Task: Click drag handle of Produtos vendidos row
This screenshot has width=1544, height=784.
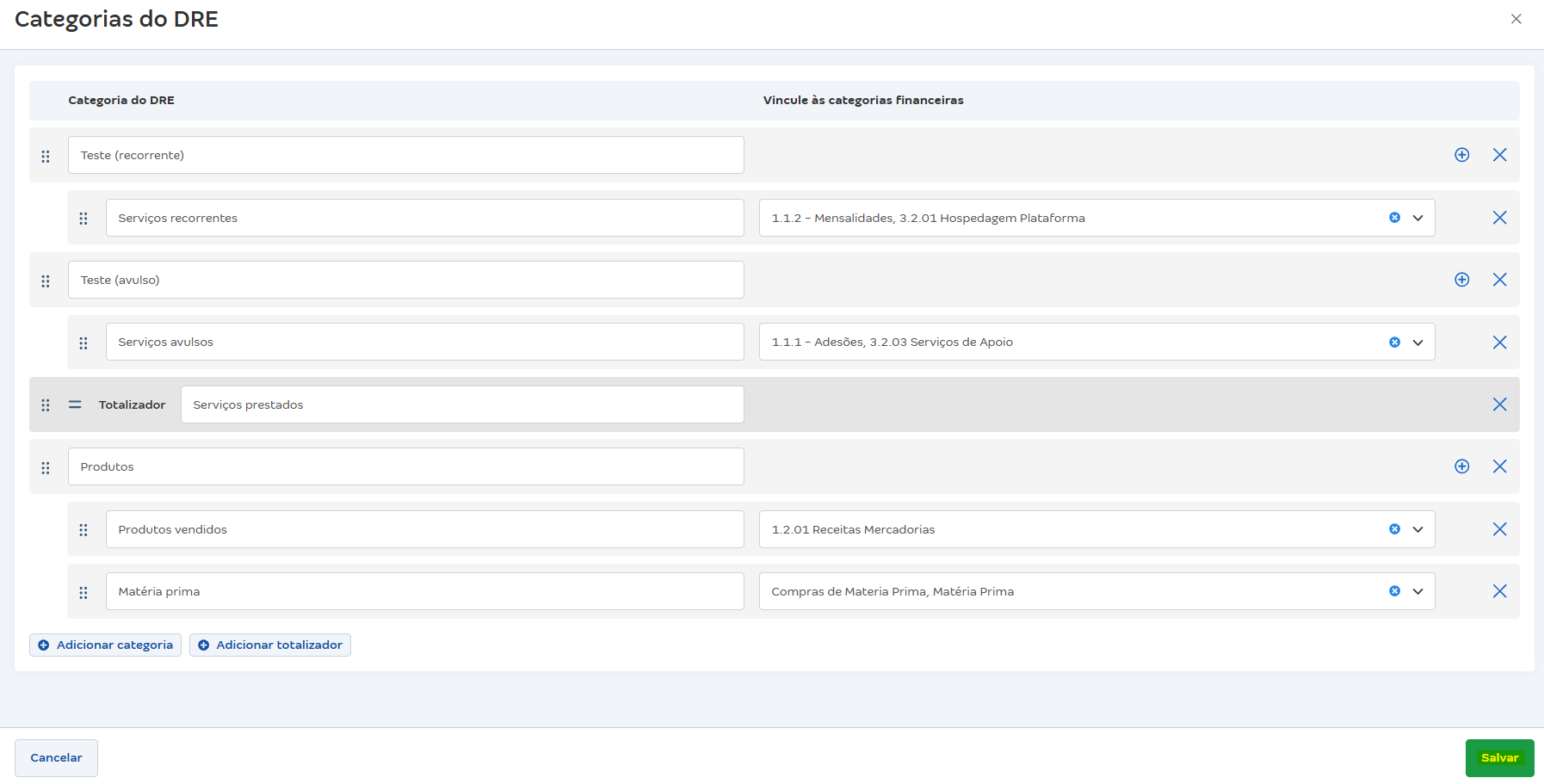Action: (x=83, y=529)
